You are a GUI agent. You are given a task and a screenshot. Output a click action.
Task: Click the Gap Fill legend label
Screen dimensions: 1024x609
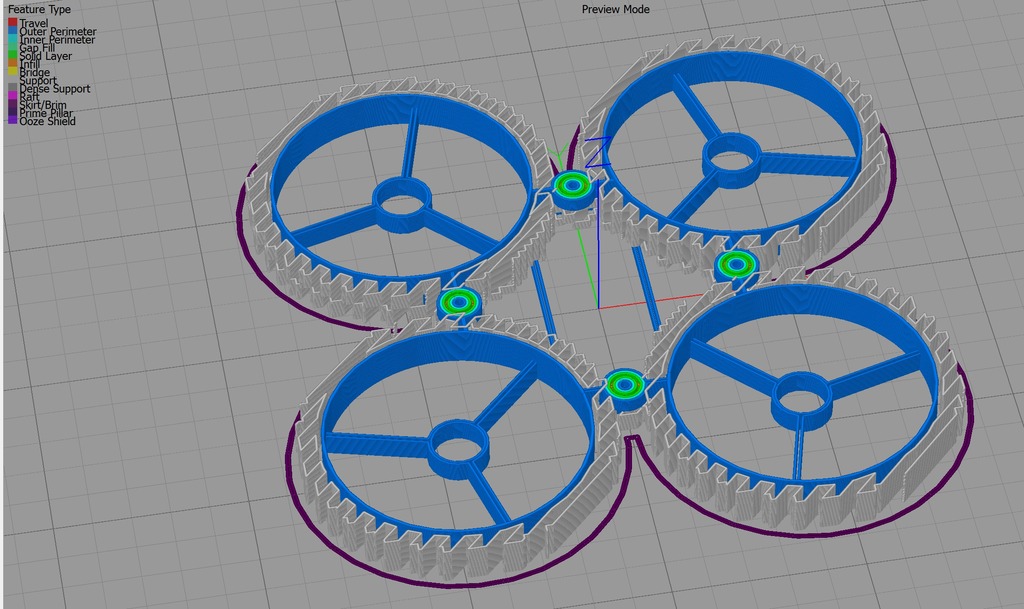(x=37, y=48)
